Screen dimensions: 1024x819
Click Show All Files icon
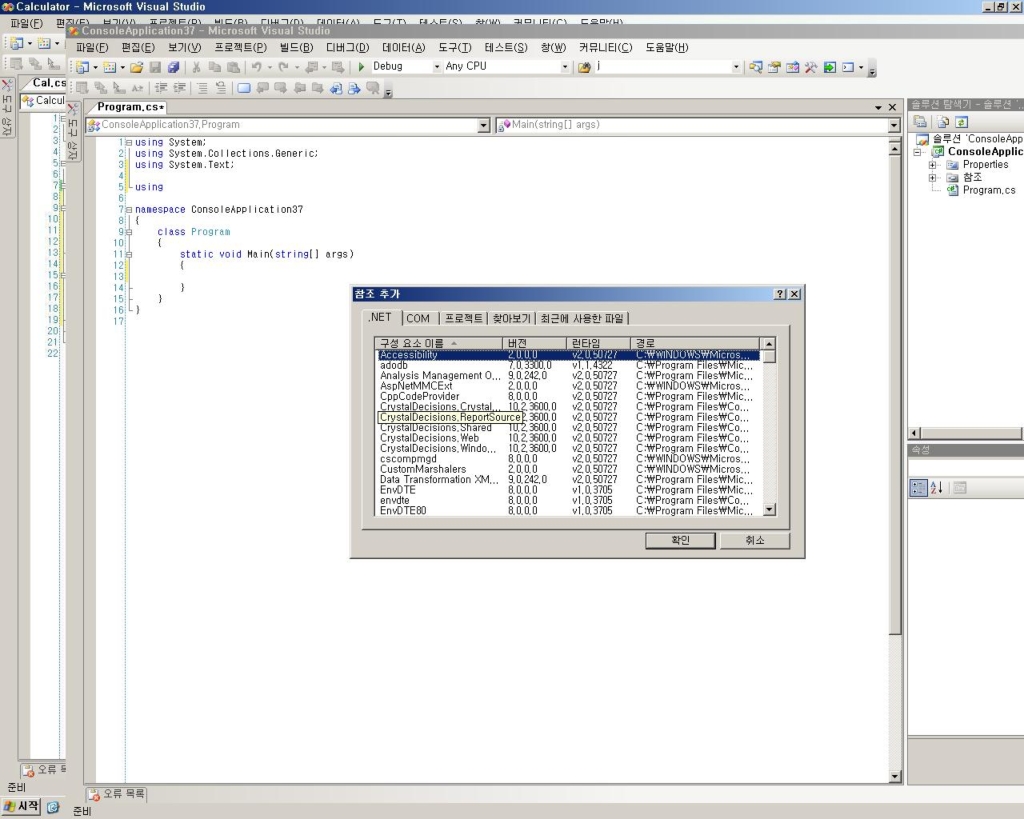click(942, 121)
